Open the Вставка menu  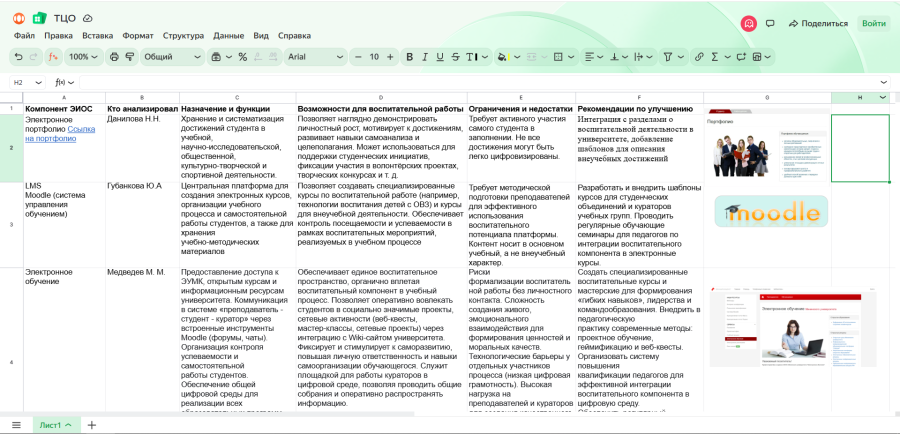(x=98, y=36)
